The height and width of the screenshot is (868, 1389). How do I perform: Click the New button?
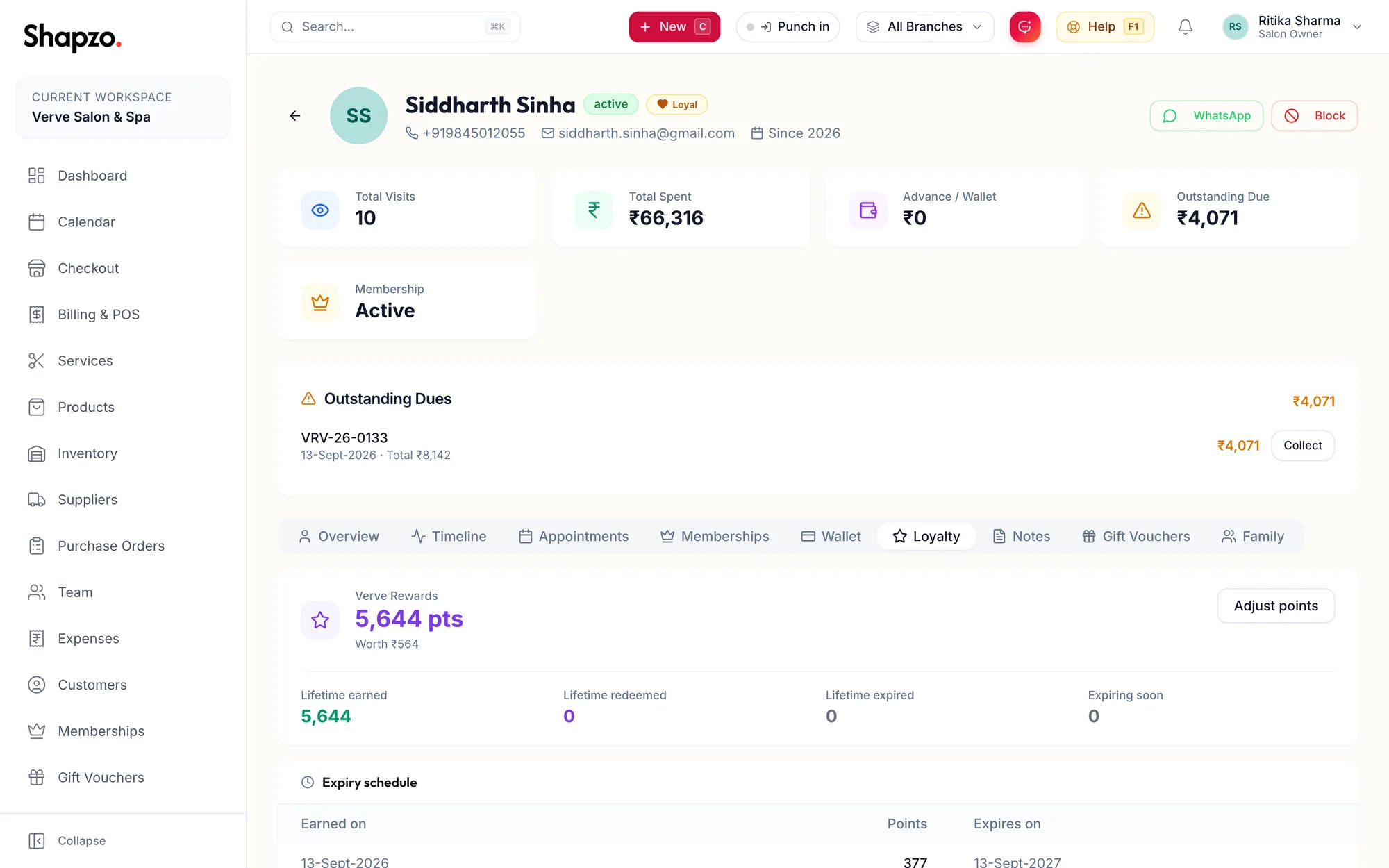coord(674,27)
